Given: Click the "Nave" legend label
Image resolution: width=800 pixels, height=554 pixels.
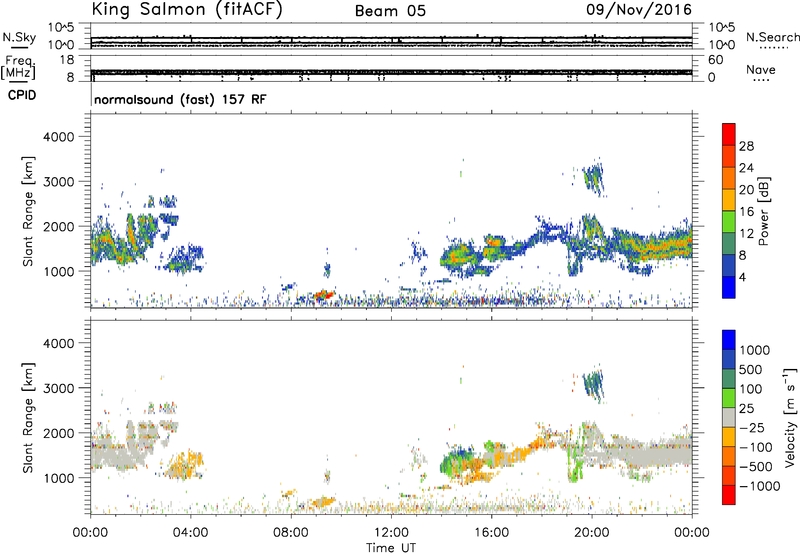Looking at the screenshot, I should [x=760, y=69].
